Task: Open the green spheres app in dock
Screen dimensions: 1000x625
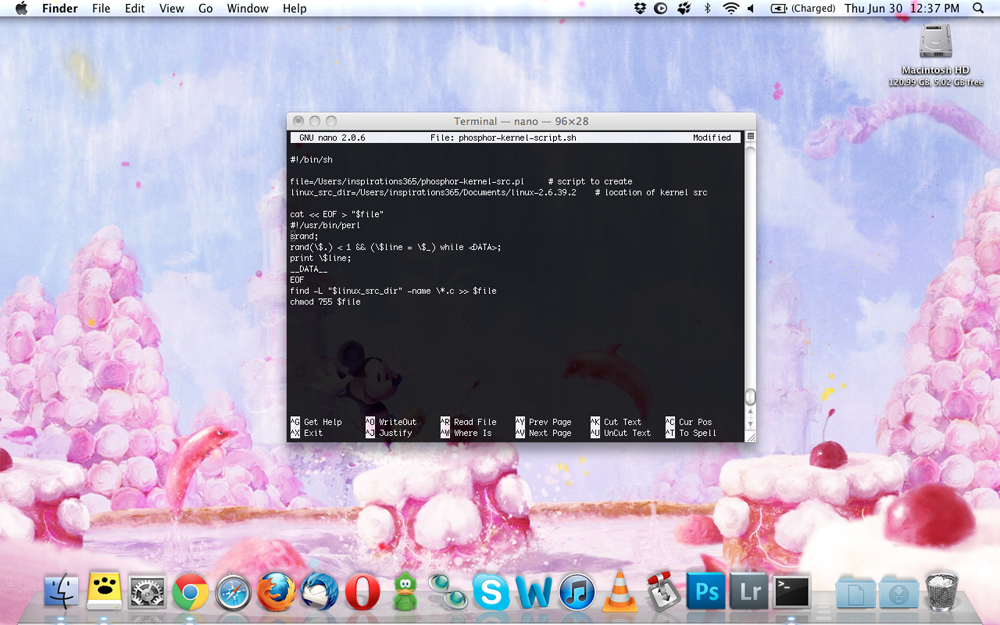Action: [448, 591]
